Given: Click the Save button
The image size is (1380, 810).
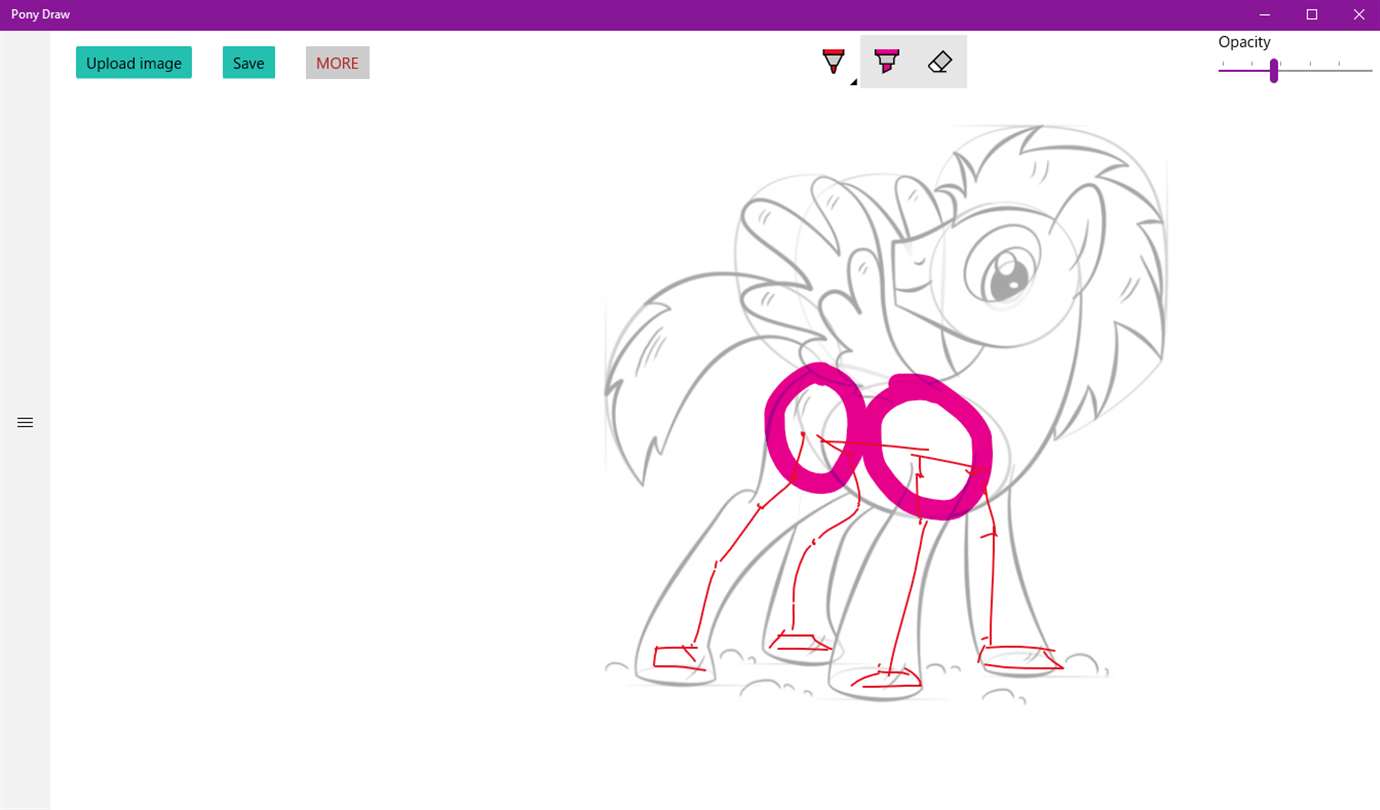Looking at the screenshot, I should pyautogui.click(x=249, y=62).
